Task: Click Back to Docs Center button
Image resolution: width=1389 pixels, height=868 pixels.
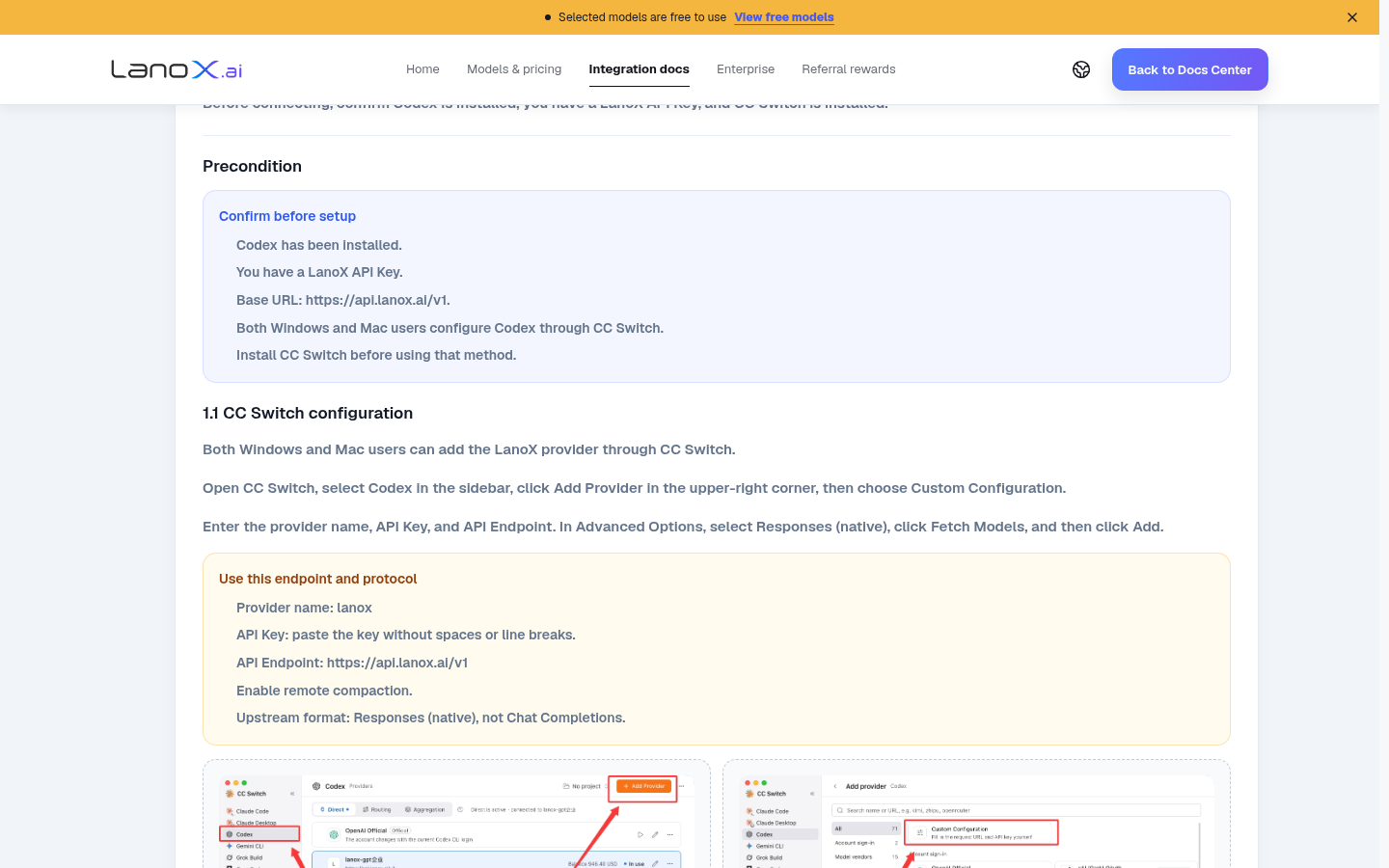Action: [1189, 69]
